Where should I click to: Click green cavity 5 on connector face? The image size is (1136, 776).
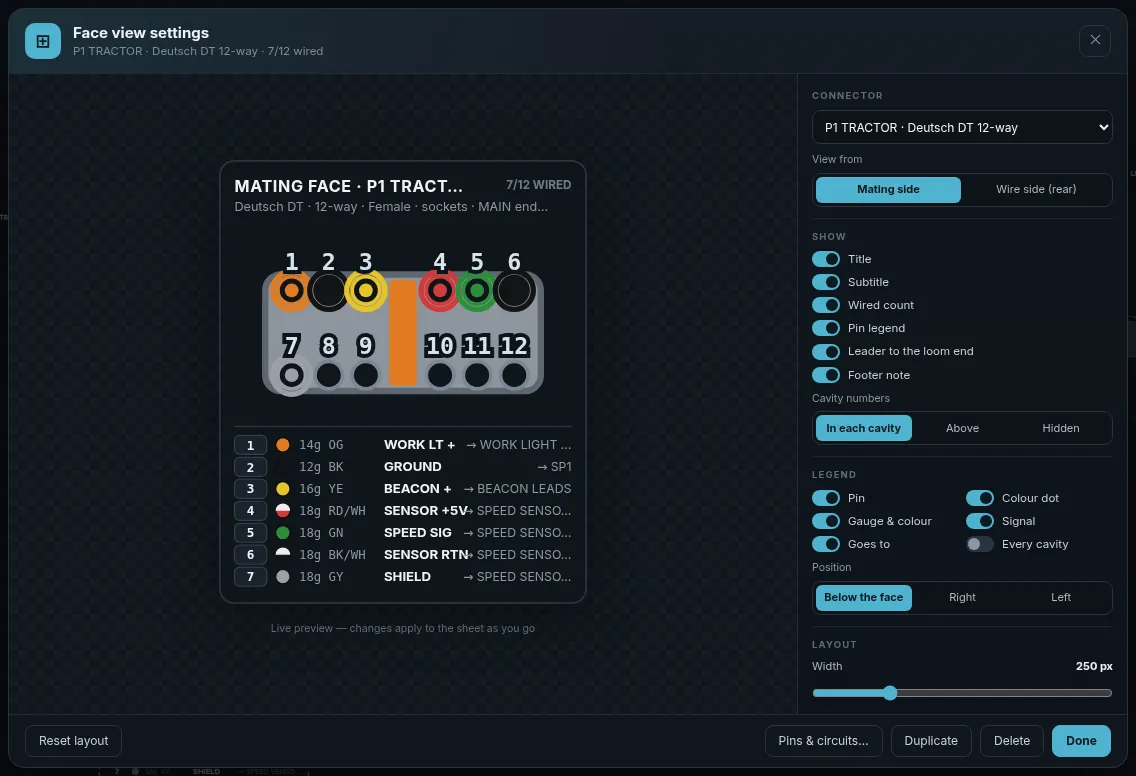coord(477,291)
